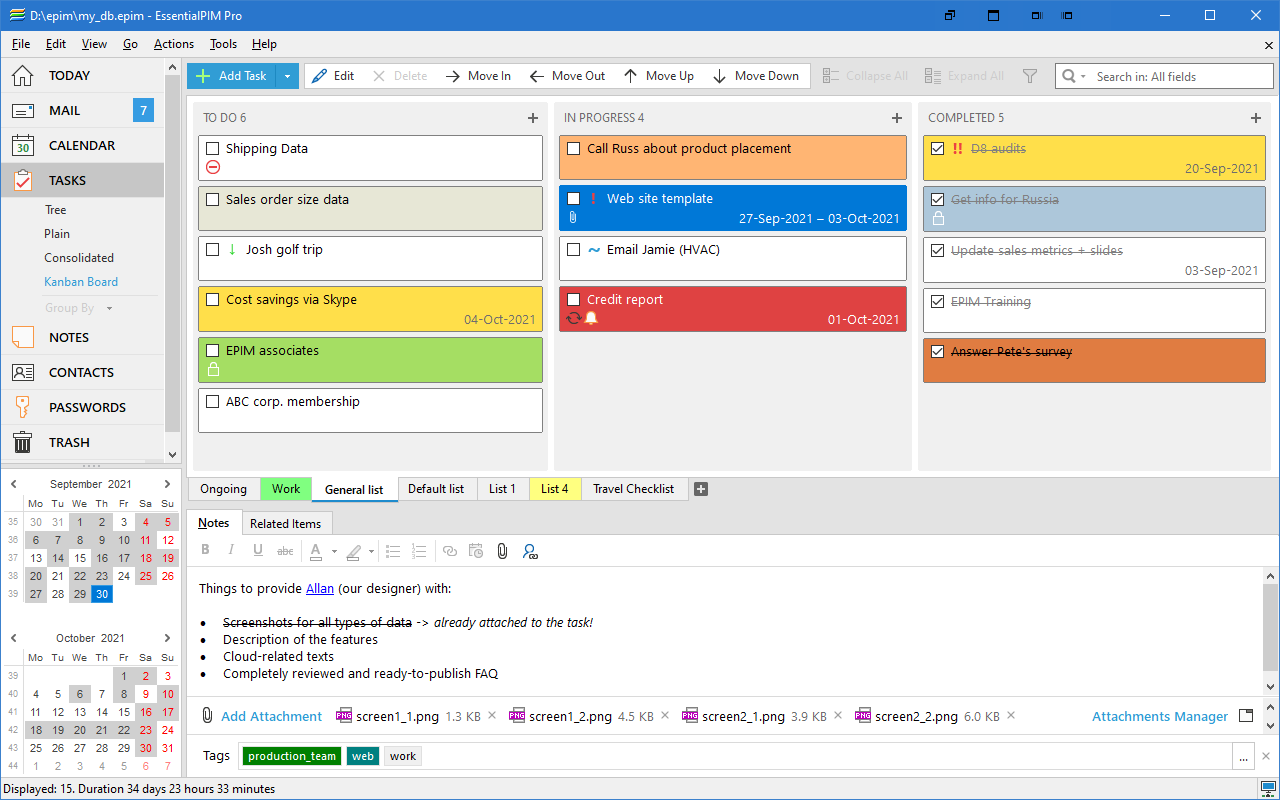
Task: Insert a contact link using the person icon
Action: [x=530, y=550]
